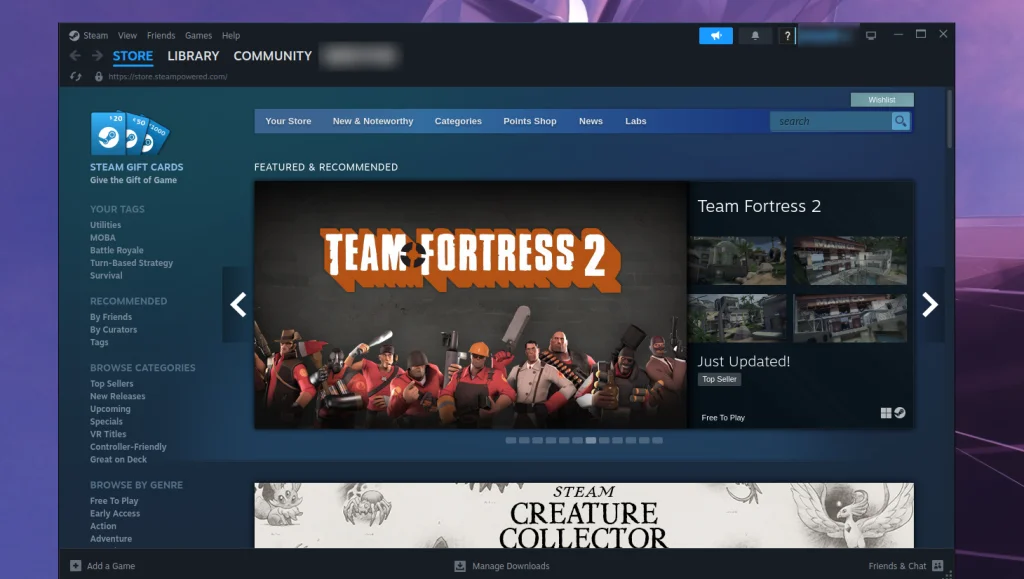Focus the store search field

831,121
